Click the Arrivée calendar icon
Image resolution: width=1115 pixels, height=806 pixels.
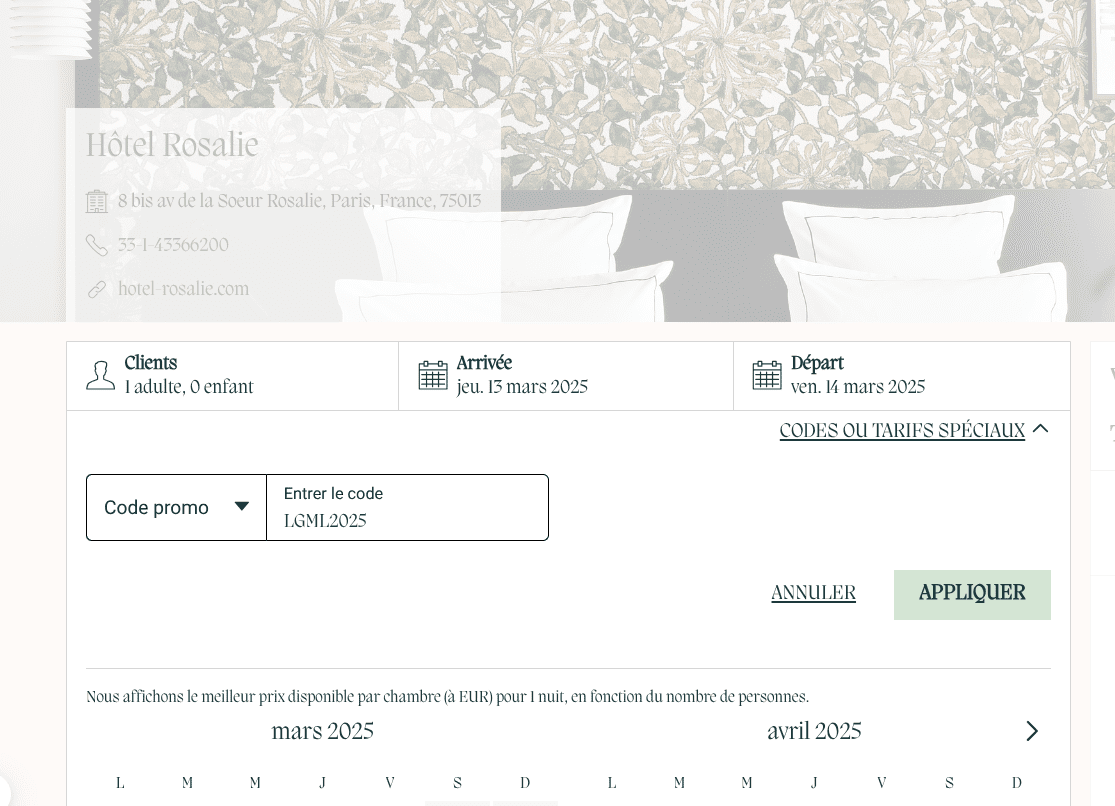coord(432,376)
